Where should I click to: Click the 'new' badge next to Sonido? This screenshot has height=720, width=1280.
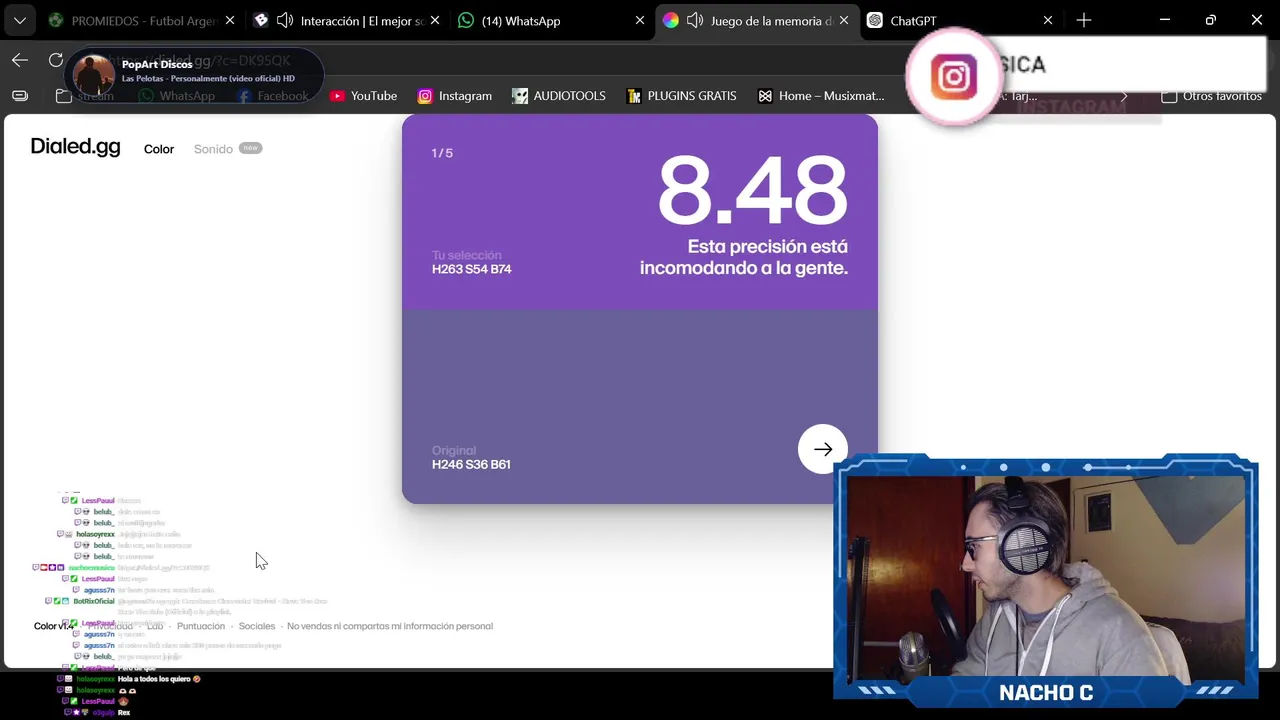[250, 148]
